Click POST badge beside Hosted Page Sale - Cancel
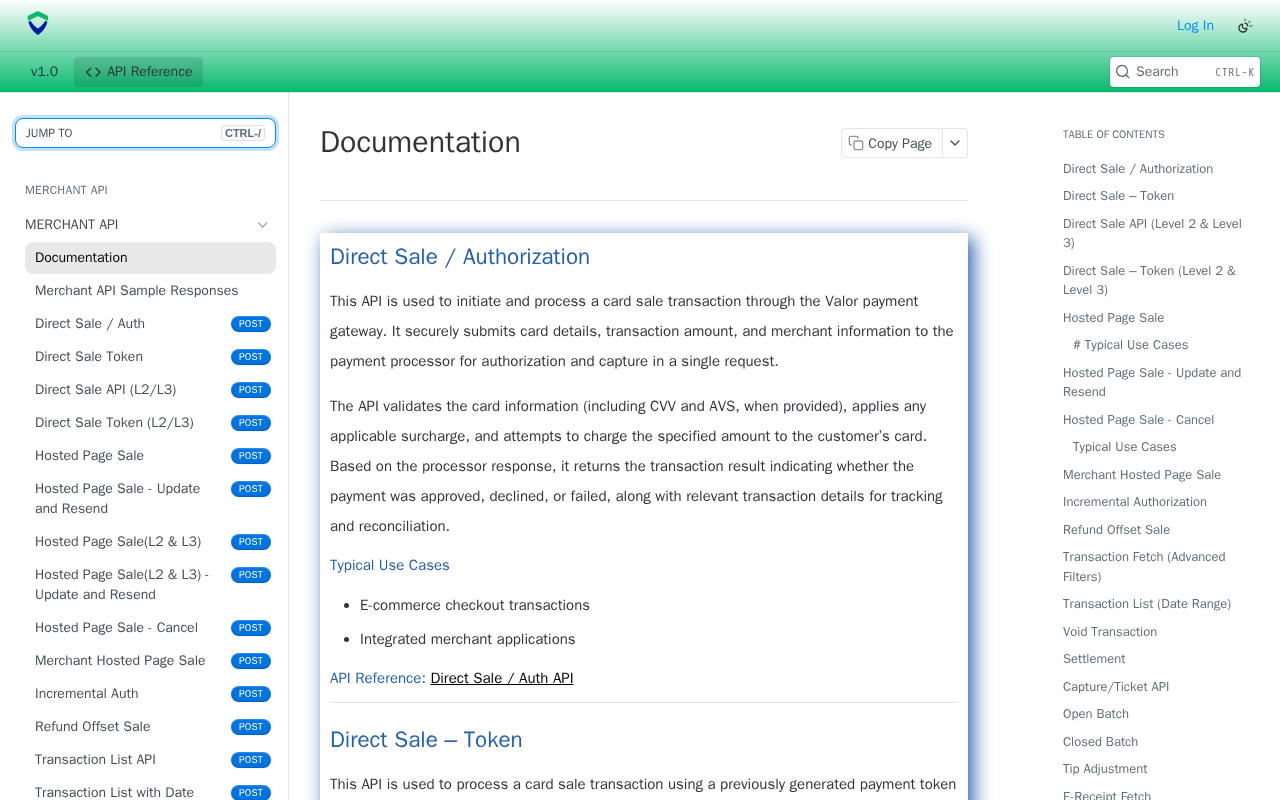The height and width of the screenshot is (800, 1280). pos(251,628)
